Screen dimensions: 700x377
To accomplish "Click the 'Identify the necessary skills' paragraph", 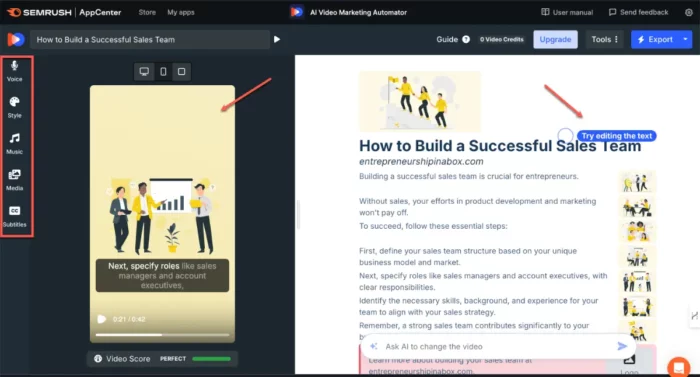I will (479, 306).
